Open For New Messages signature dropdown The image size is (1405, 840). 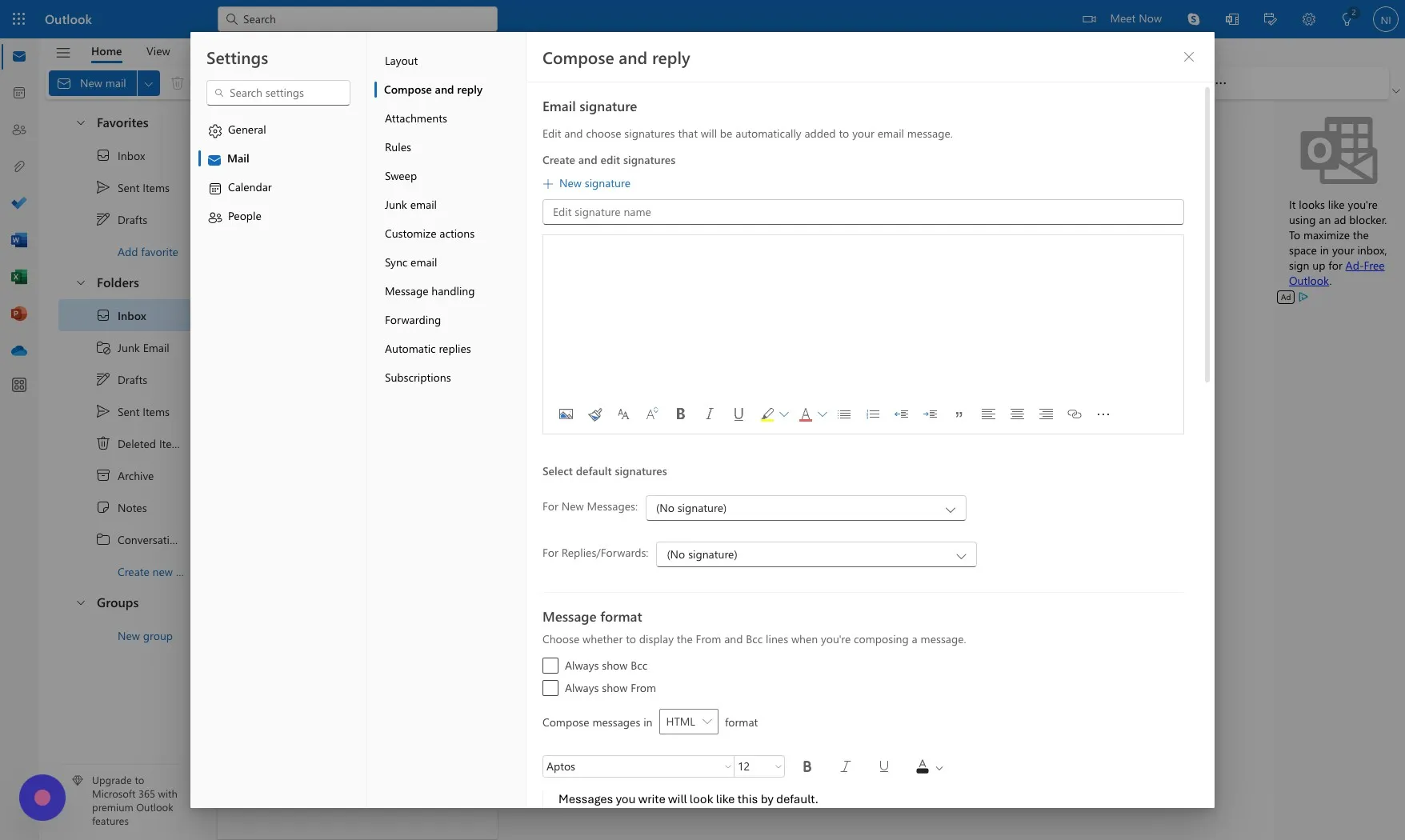806,508
